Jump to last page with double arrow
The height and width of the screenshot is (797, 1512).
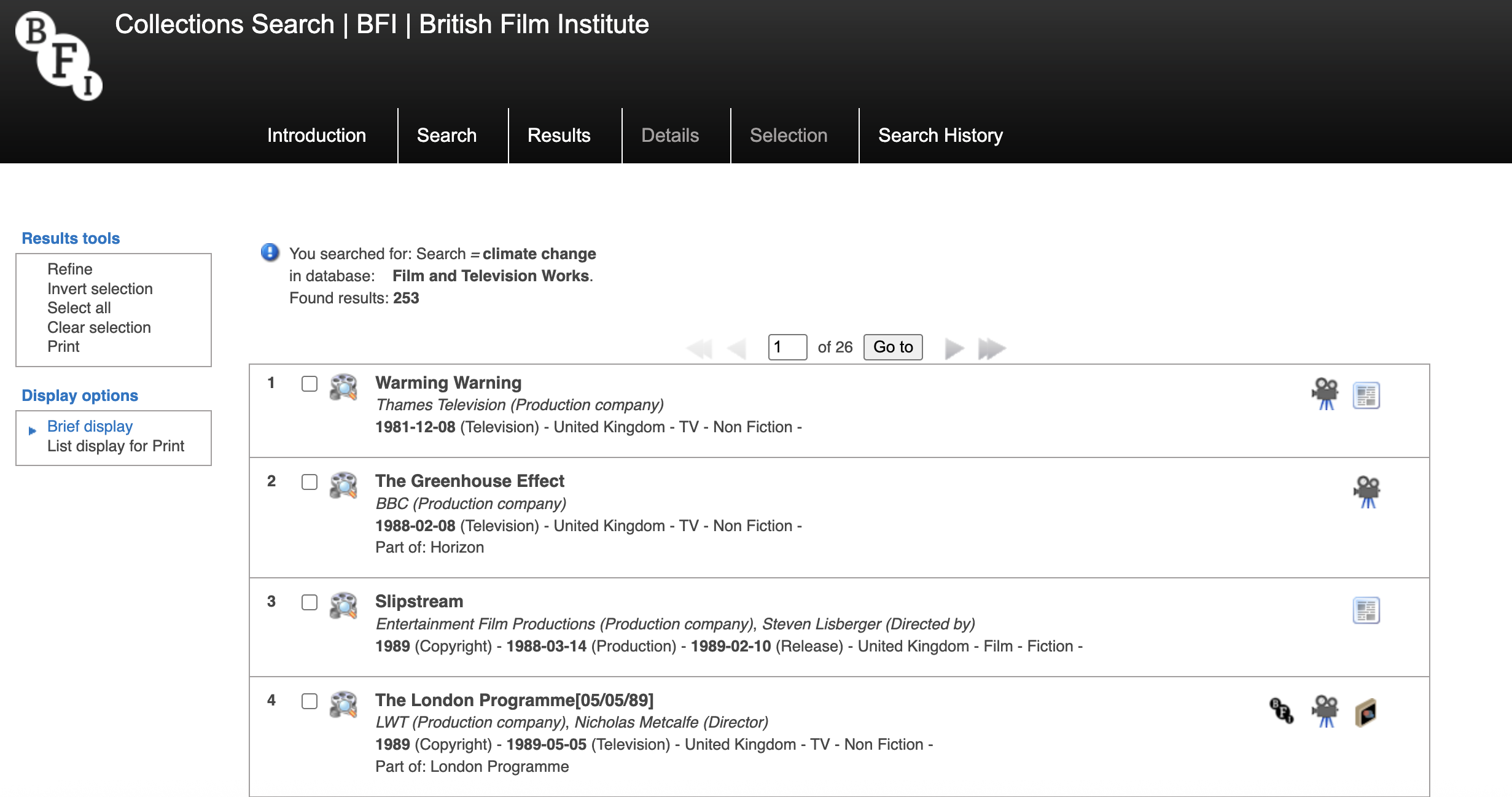pyautogui.click(x=991, y=348)
